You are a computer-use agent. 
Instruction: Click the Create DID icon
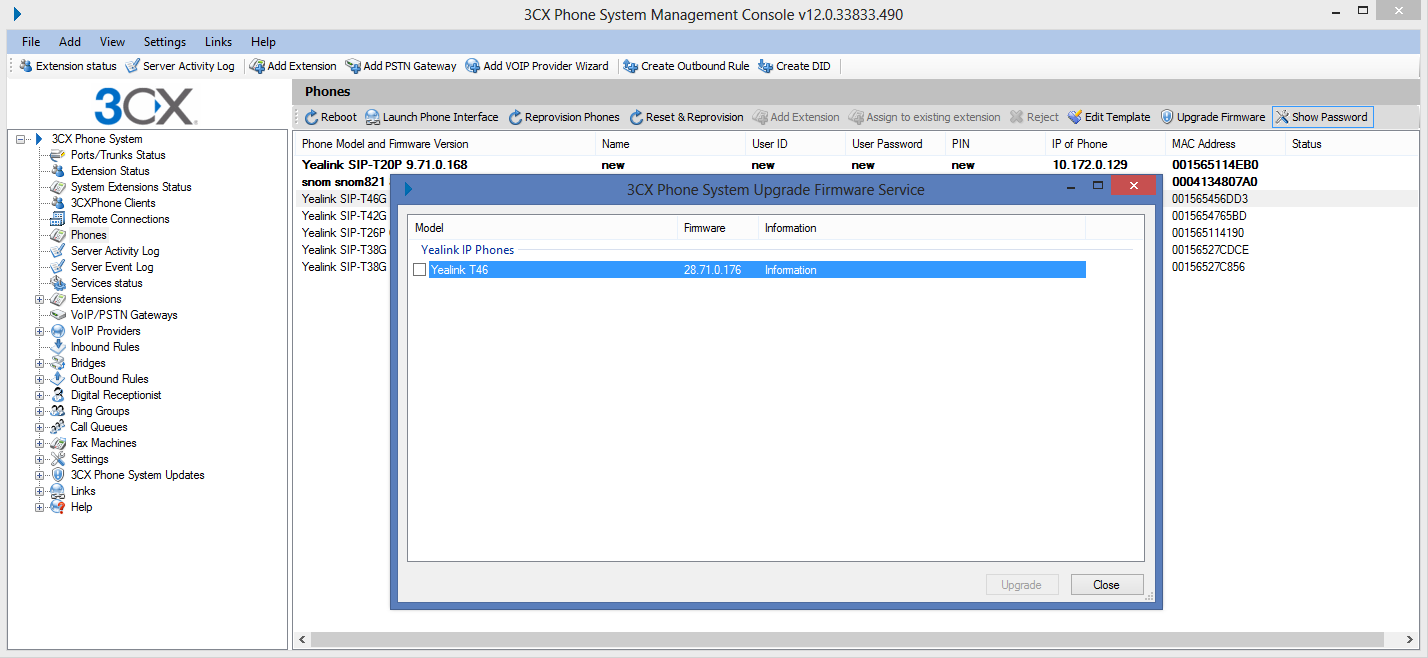(x=766, y=66)
